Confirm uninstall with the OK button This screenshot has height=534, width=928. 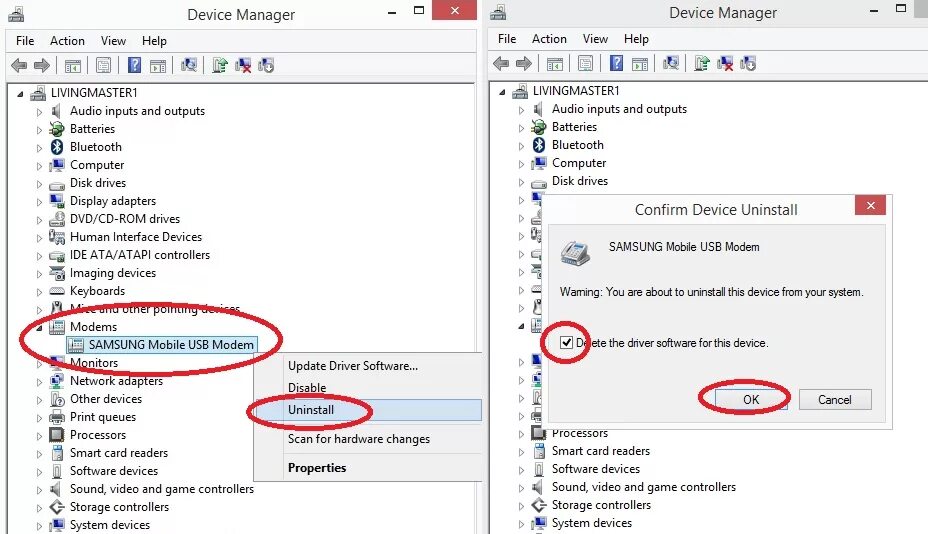tap(751, 400)
